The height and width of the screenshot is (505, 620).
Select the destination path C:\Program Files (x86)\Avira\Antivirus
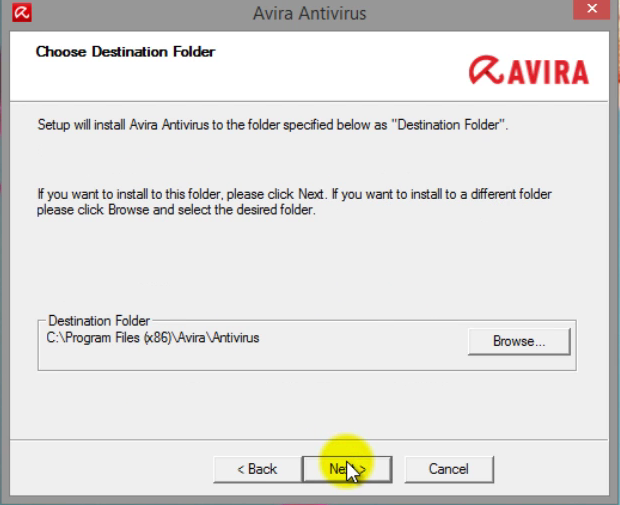[x=153, y=338]
